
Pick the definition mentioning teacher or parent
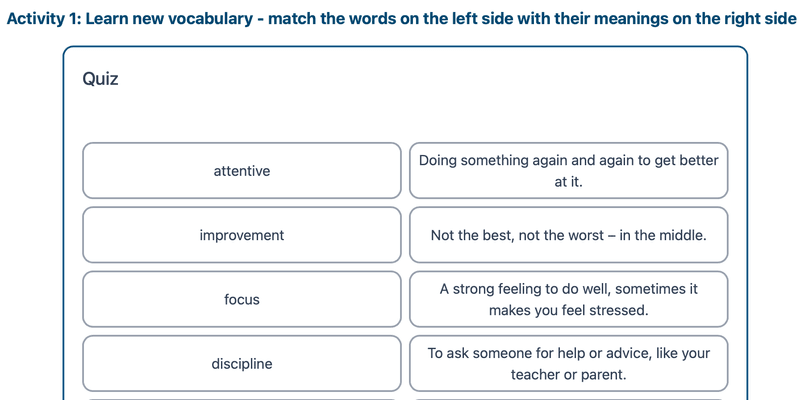pos(568,364)
